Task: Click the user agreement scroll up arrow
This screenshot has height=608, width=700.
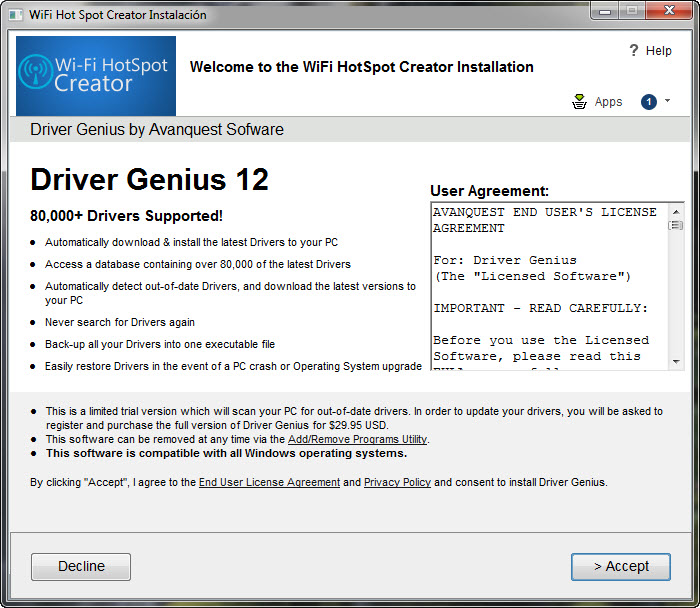Action: [676, 212]
